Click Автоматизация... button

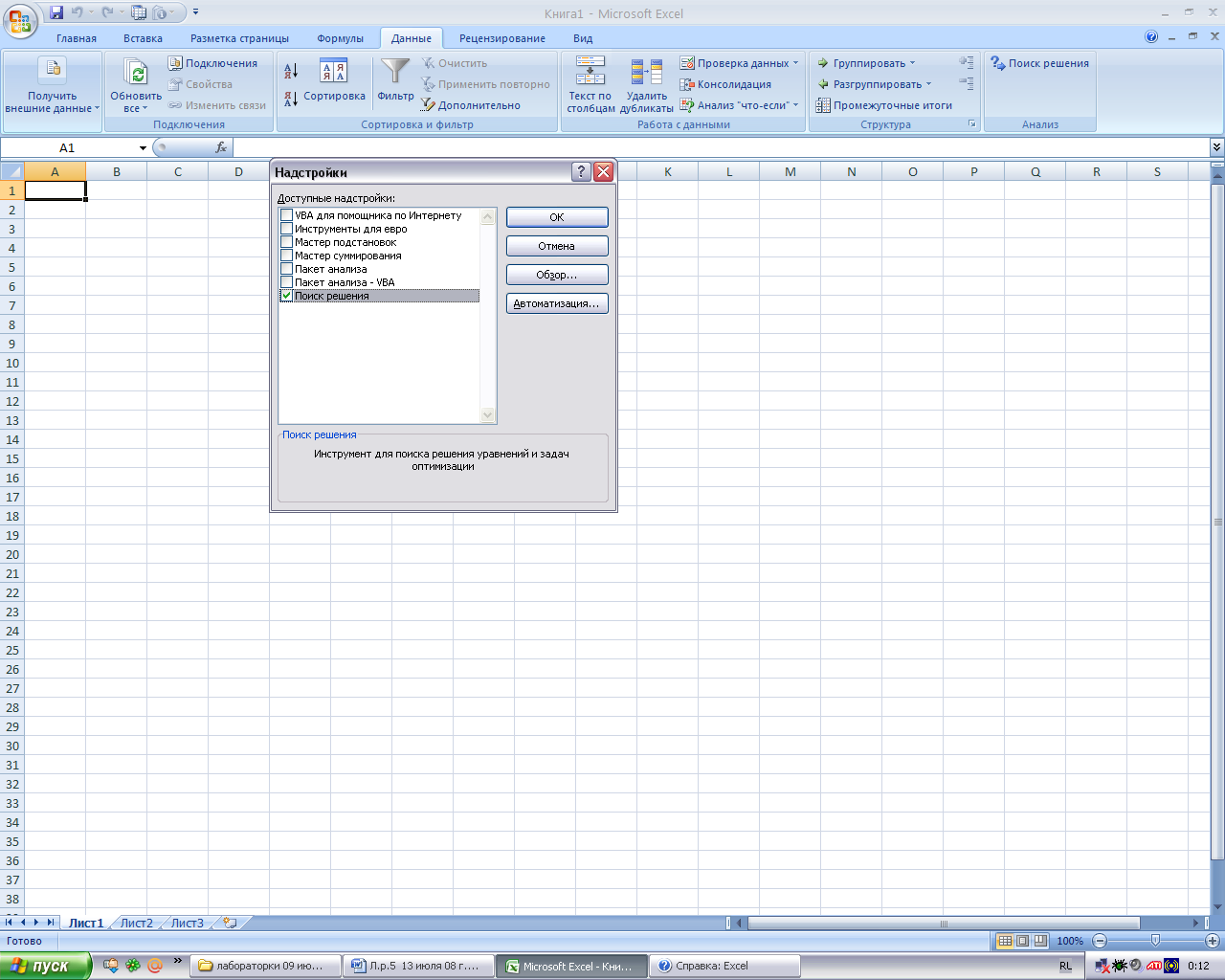[x=557, y=303]
